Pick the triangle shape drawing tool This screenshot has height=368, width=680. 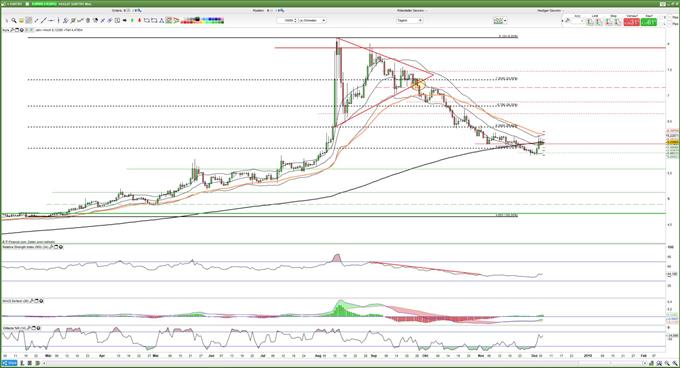(x=162, y=20)
